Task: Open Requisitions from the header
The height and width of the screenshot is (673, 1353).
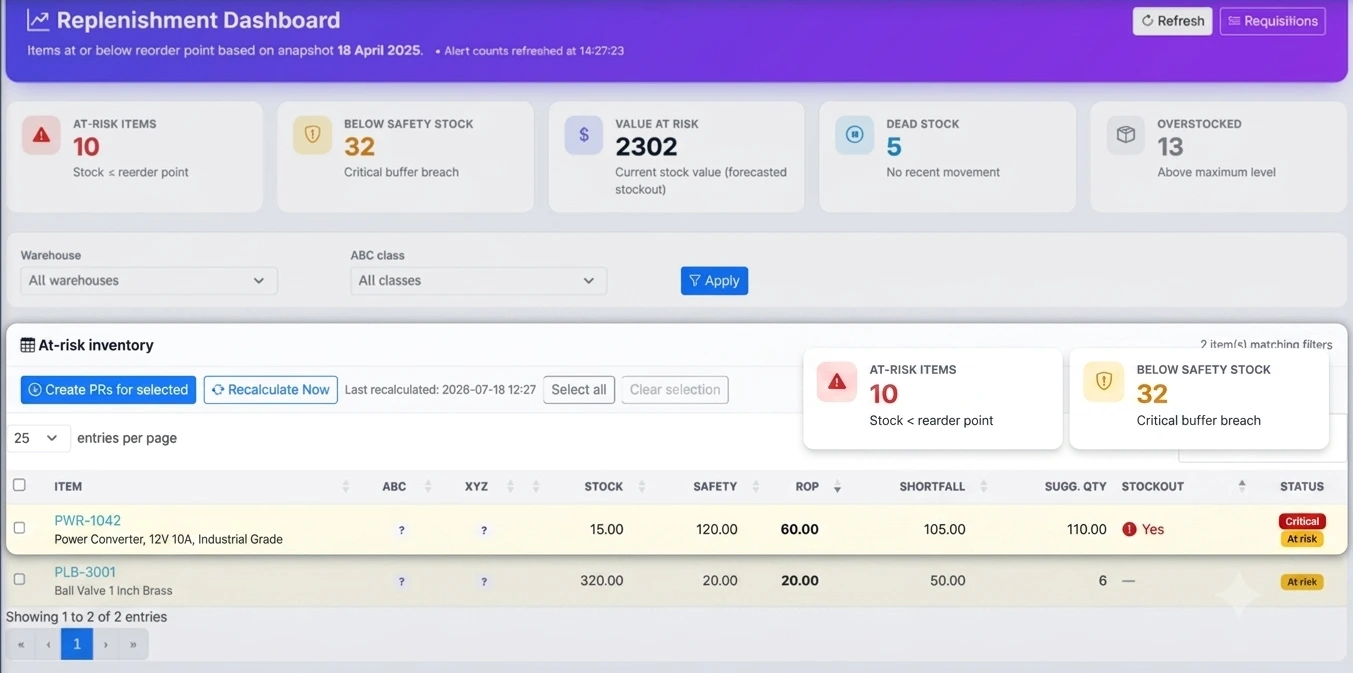Action: pyautogui.click(x=1273, y=21)
